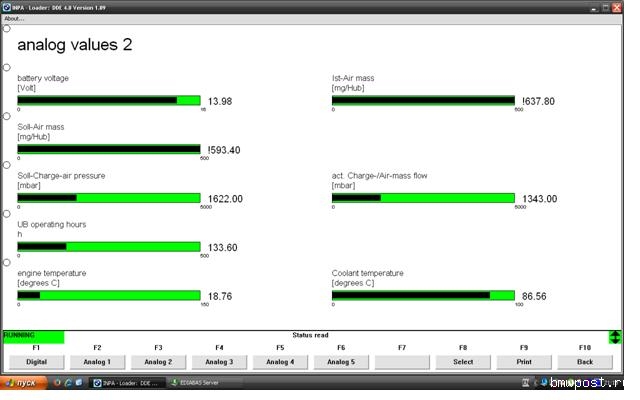Switch to the Analog 3 page
Image resolution: width=640 pixels, height=400 pixels.
coord(219,361)
